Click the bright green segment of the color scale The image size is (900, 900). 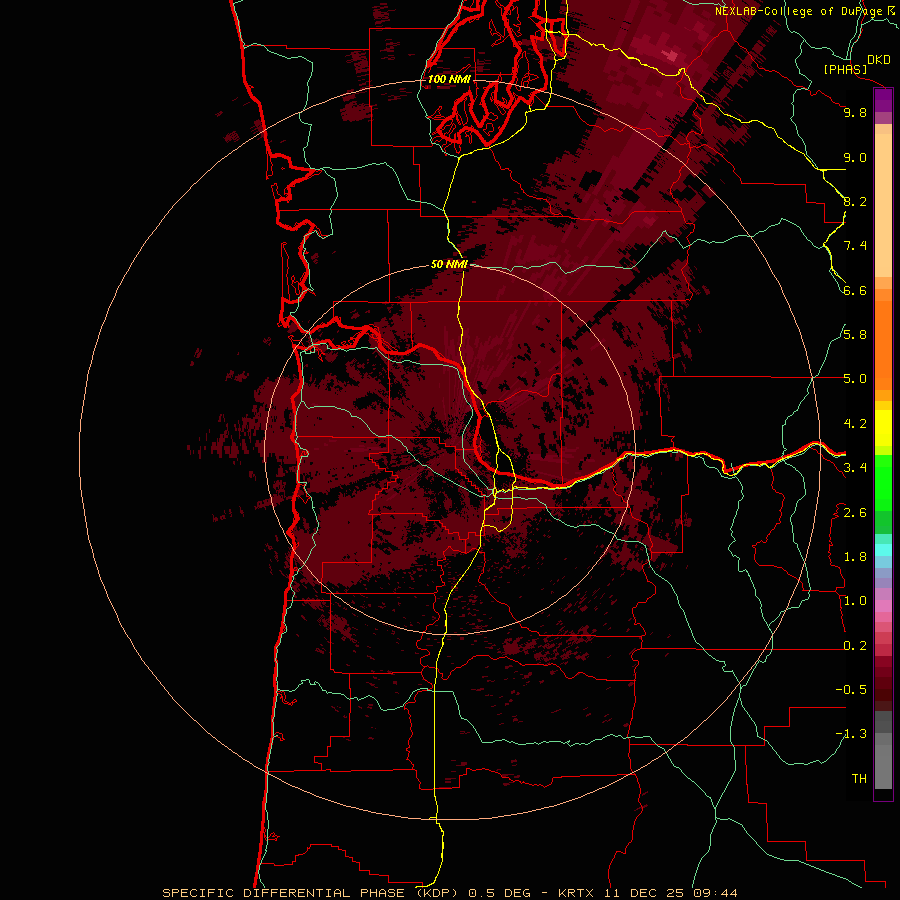click(x=883, y=483)
